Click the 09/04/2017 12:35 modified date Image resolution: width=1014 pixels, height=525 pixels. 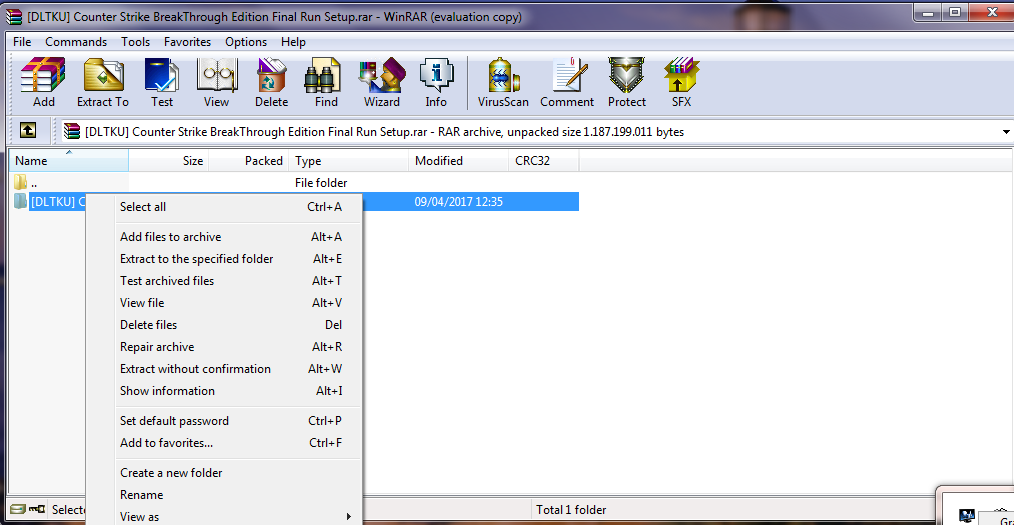point(458,202)
